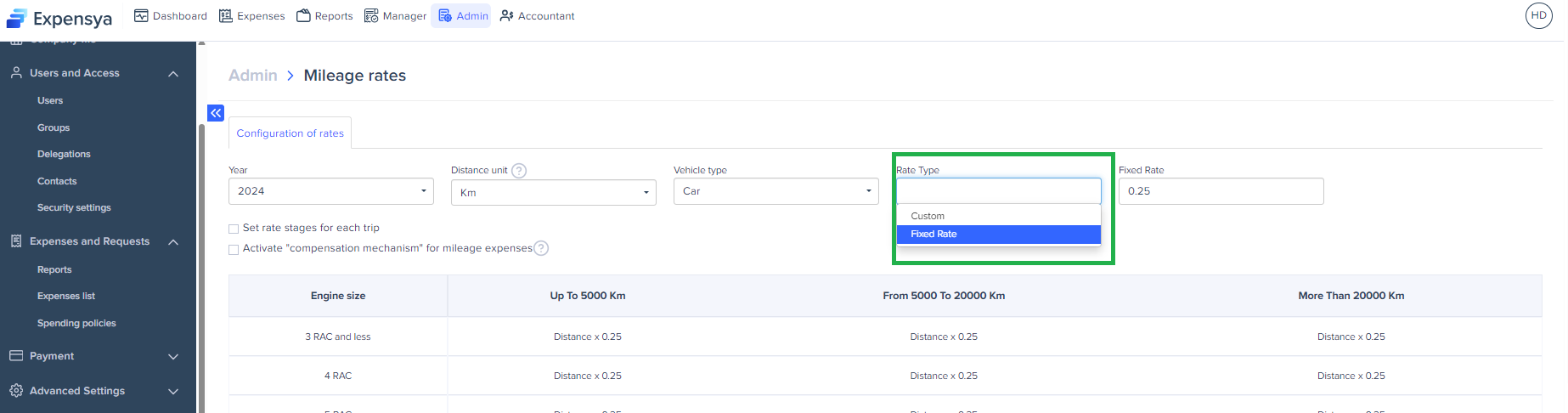This screenshot has width=1568, height=413.
Task: Switch to Configuration of rates tab
Action: (x=290, y=133)
